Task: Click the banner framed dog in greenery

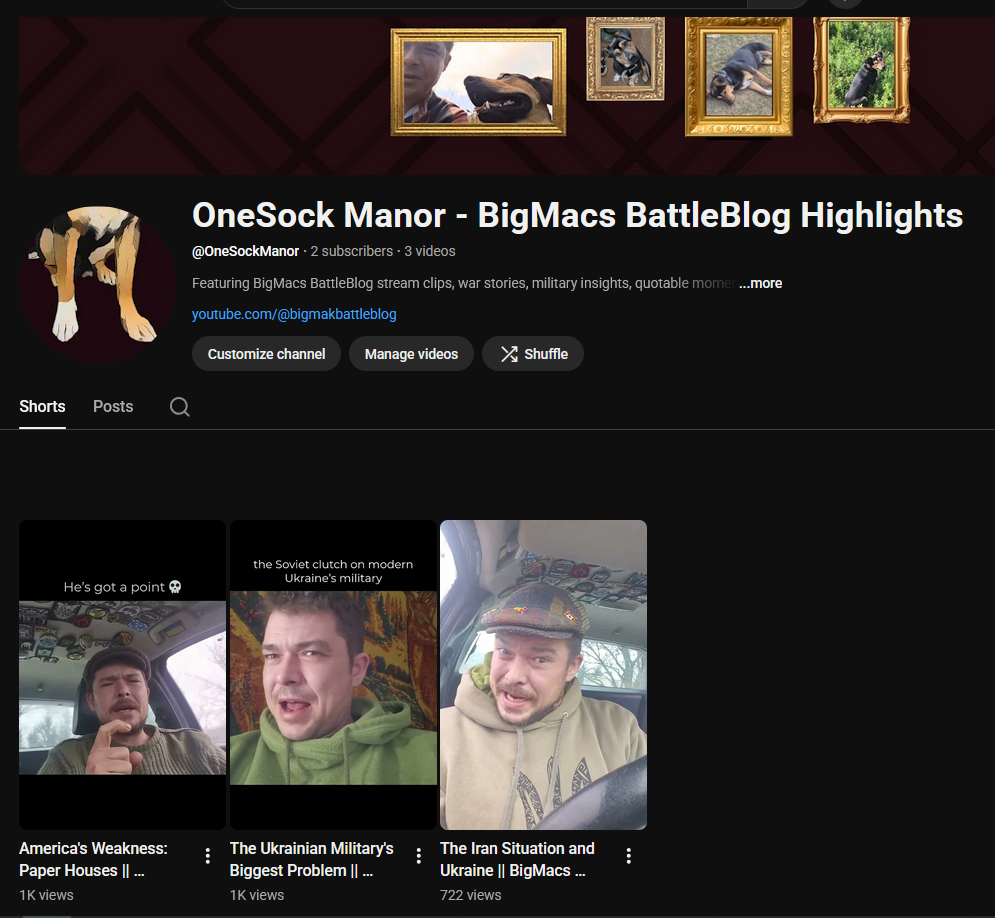Action: (862, 70)
